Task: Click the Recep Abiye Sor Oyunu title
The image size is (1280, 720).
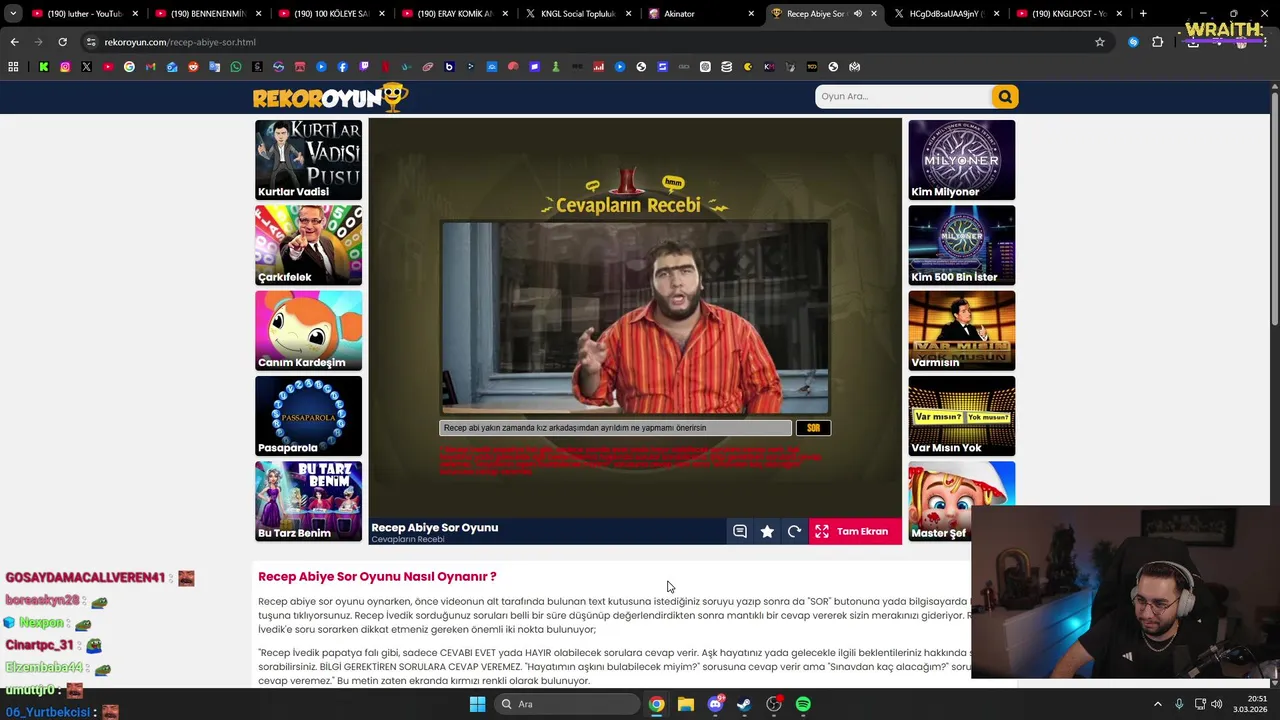Action: click(x=434, y=528)
